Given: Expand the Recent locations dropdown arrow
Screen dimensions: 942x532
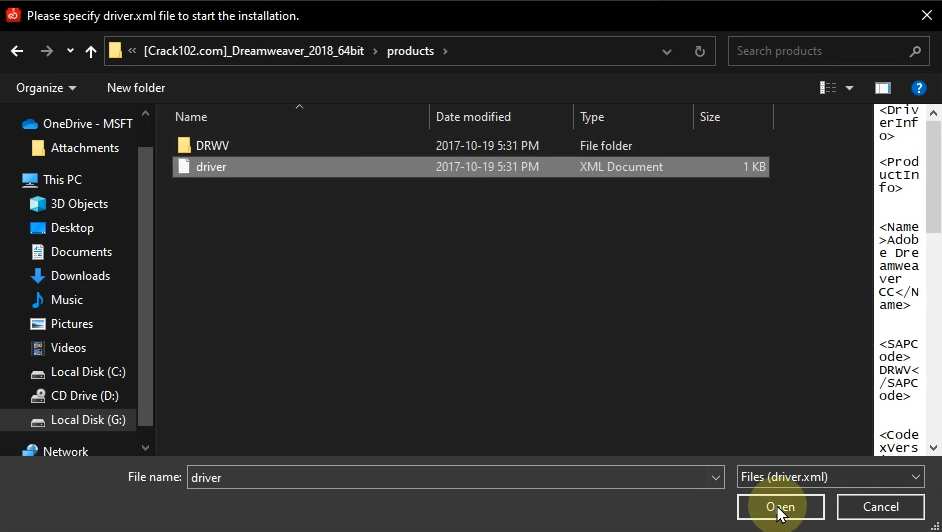Looking at the screenshot, I should [x=70, y=51].
